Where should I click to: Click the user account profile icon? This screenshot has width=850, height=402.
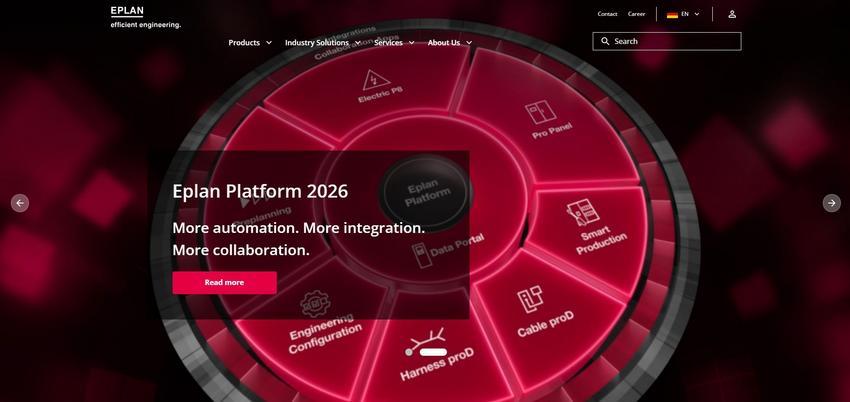[x=732, y=14]
